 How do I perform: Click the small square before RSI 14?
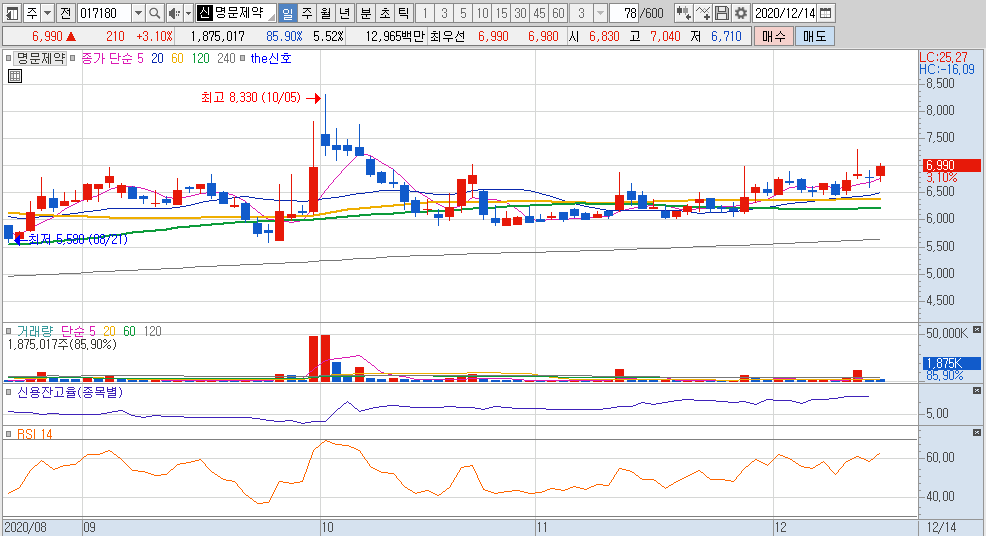[8, 434]
